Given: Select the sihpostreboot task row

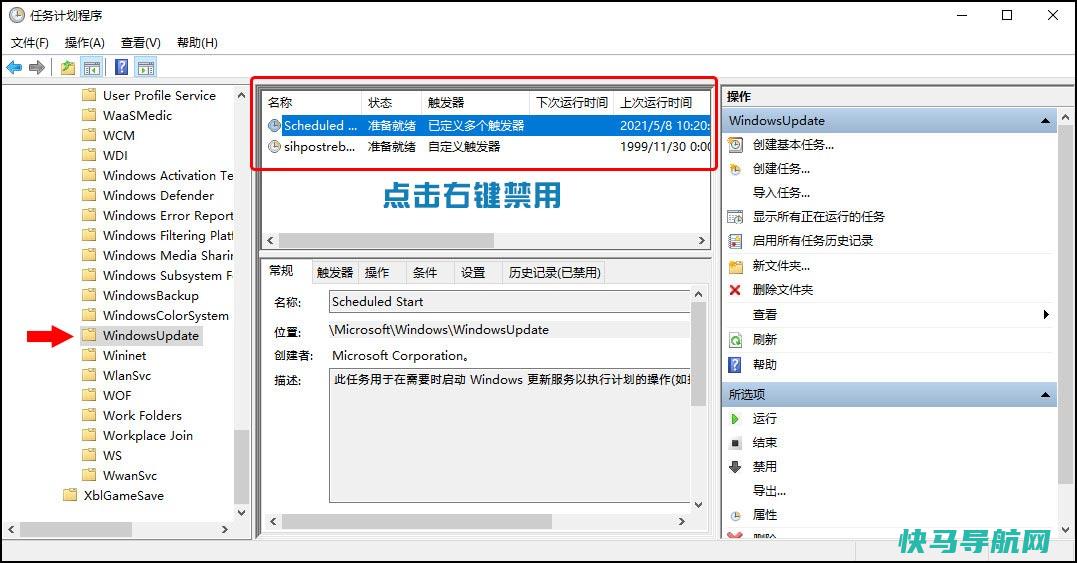Looking at the screenshot, I should click(x=487, y=147).
